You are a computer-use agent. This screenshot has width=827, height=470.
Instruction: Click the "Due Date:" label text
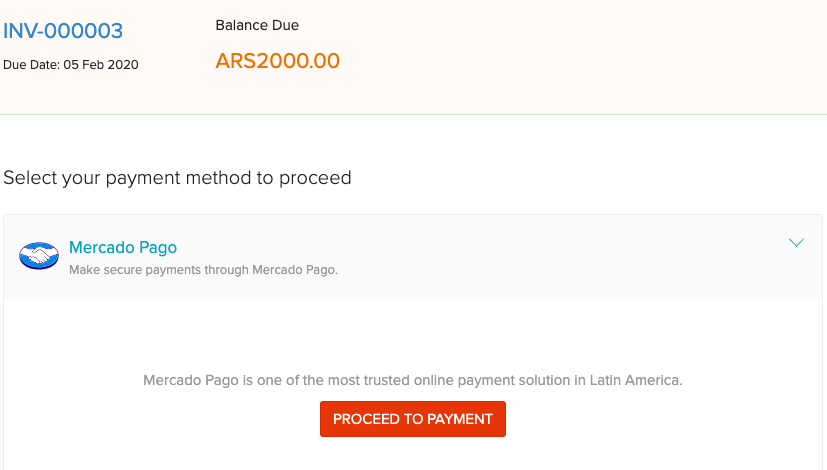[x=33, y=65]
